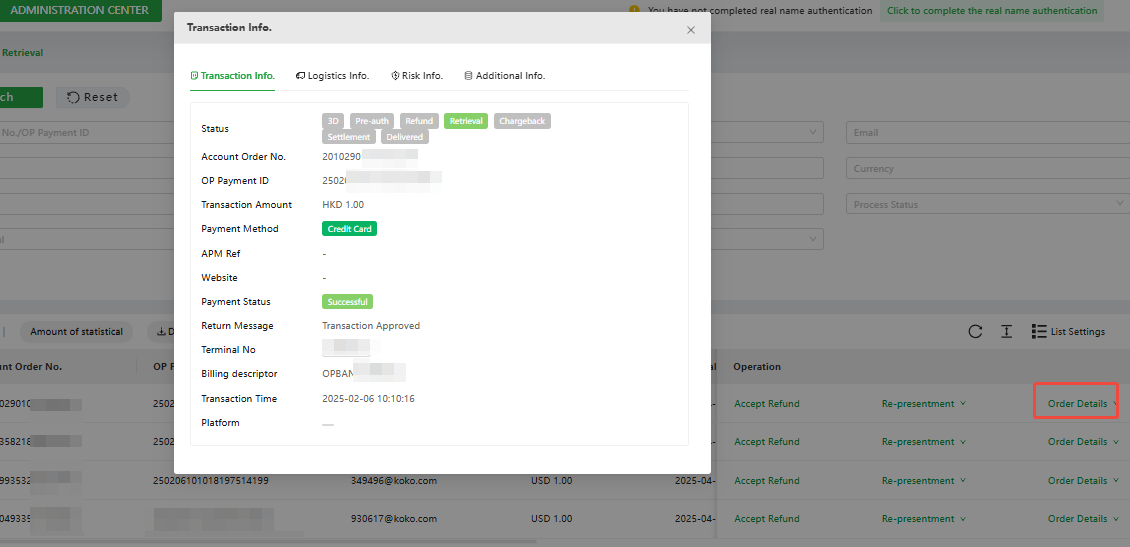Click the No./OP Payment ID input field
Screen dimensions: 1130x547
point(86,133)
